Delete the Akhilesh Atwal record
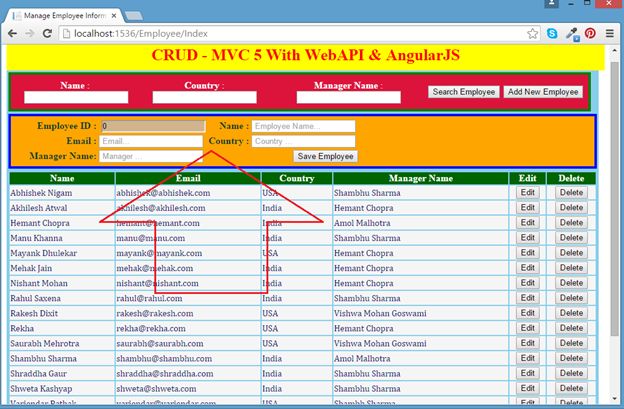This screenshot has width=624, height=409. point(571,208)
